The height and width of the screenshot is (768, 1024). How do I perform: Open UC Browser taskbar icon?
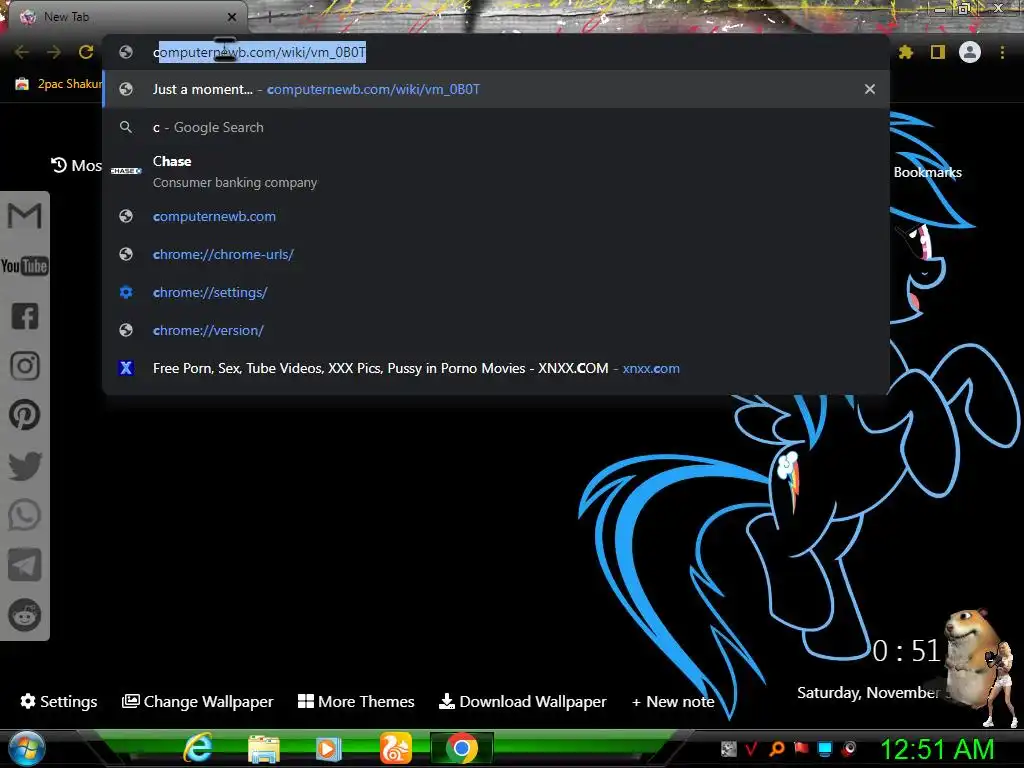tap(396, 748)
